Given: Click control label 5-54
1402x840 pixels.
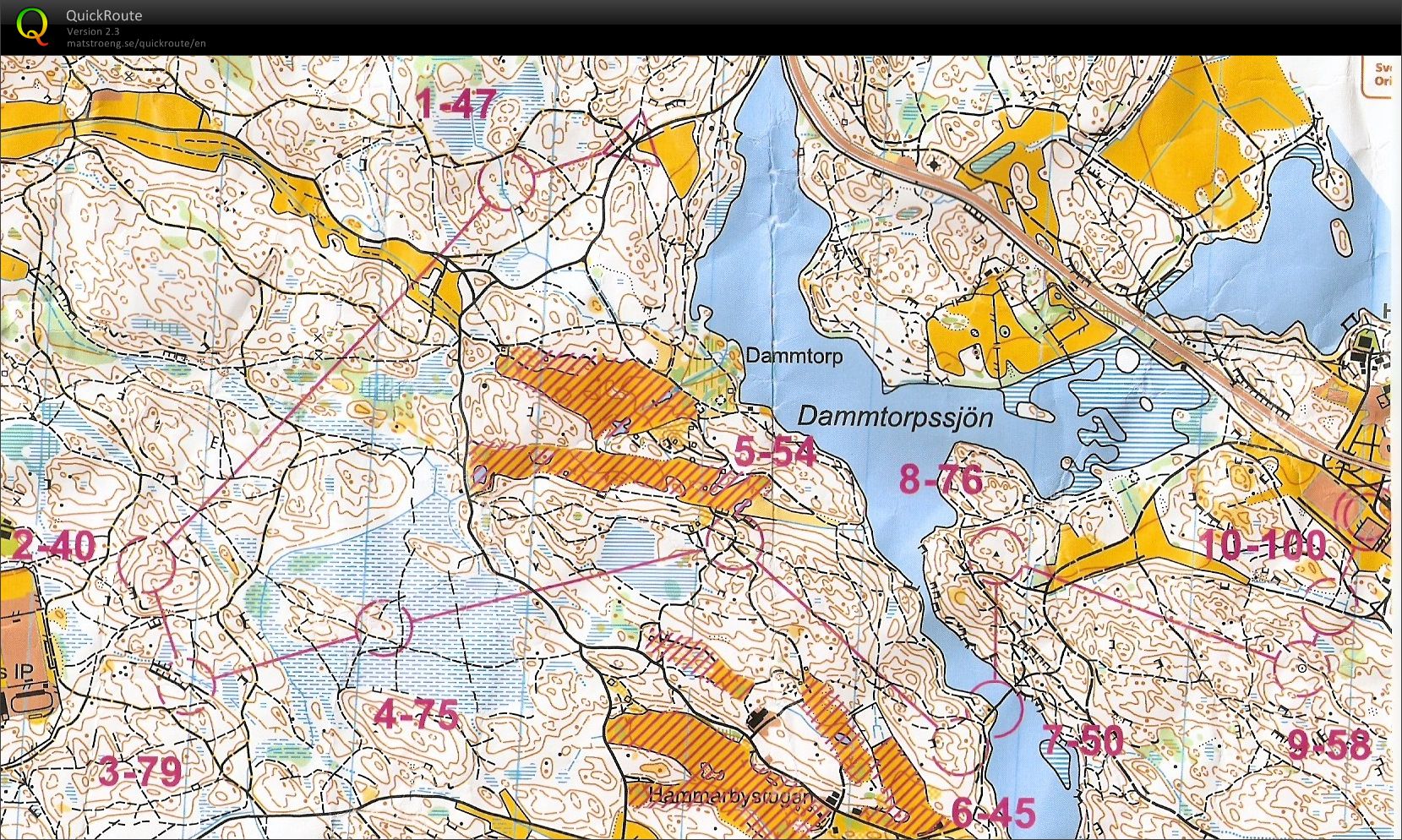Looking at the screenshot, I should pyautogui.click(x=775, y=452).
